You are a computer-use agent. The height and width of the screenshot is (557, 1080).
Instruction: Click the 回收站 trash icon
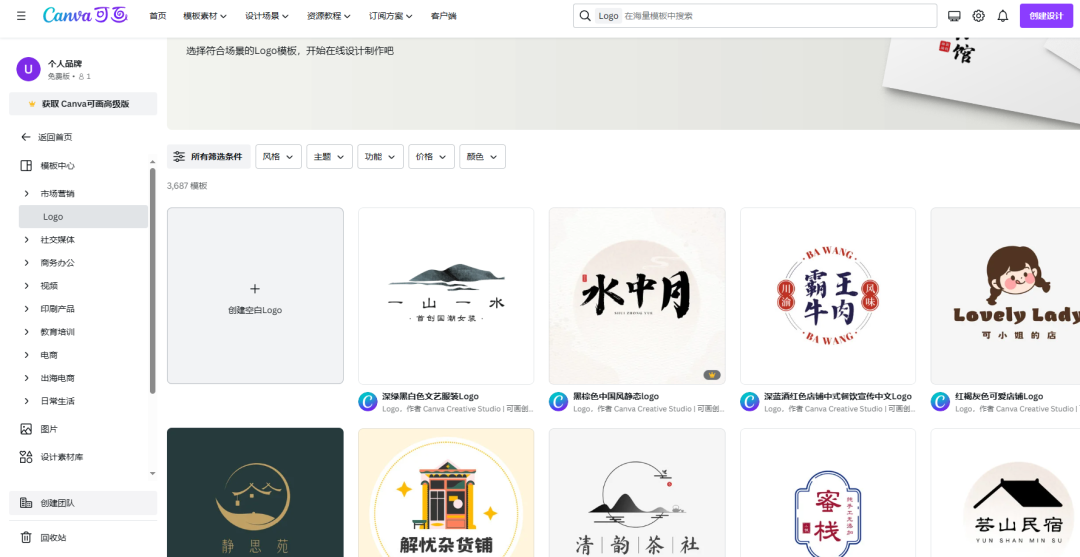[x=25, y=538]
